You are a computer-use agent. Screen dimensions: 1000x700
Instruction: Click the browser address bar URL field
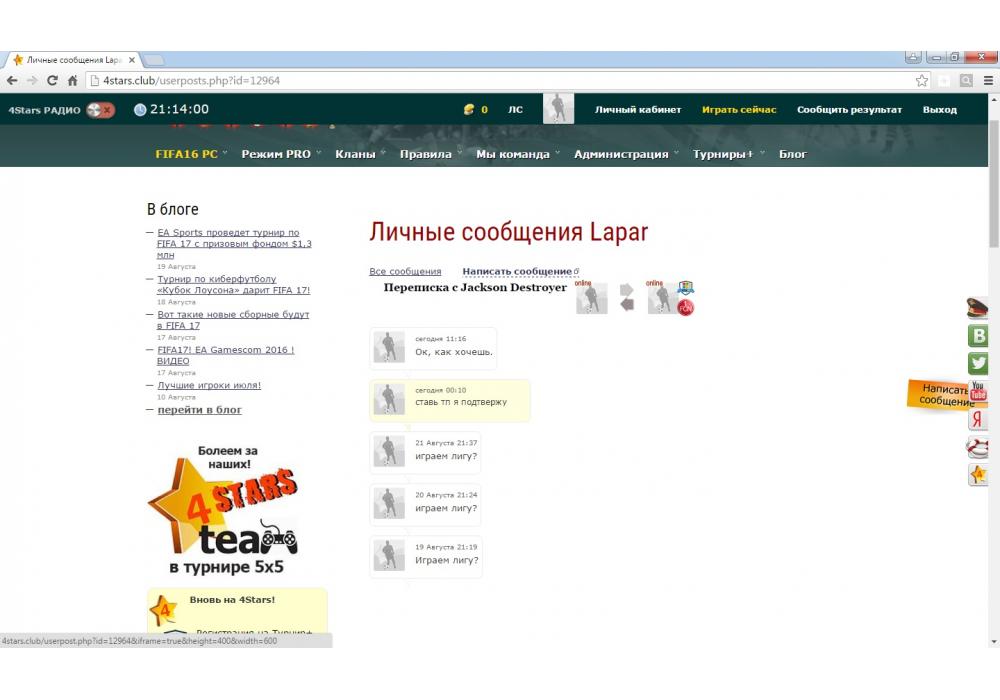point(500,81)
